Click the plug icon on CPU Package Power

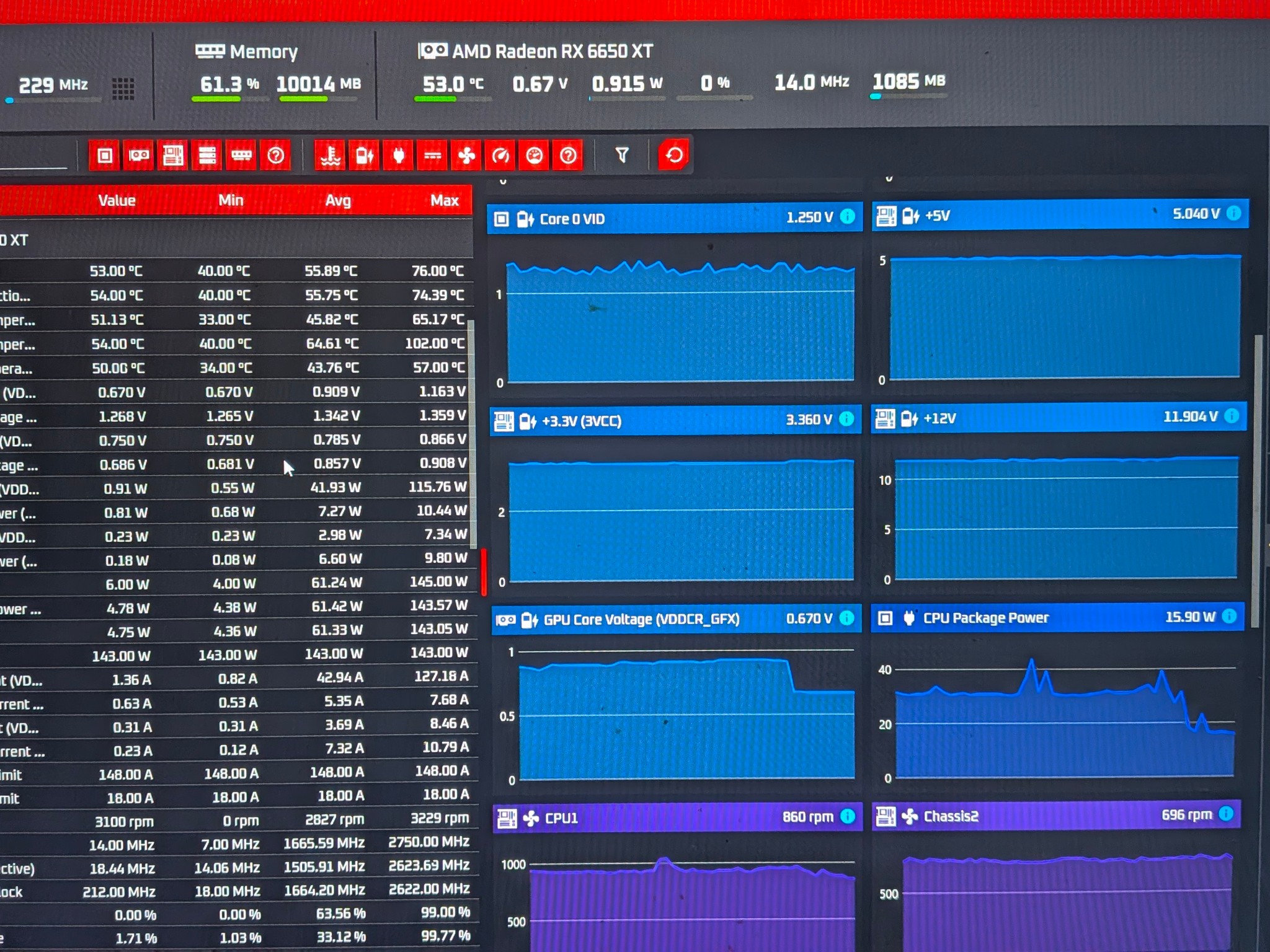click(908, 618)
